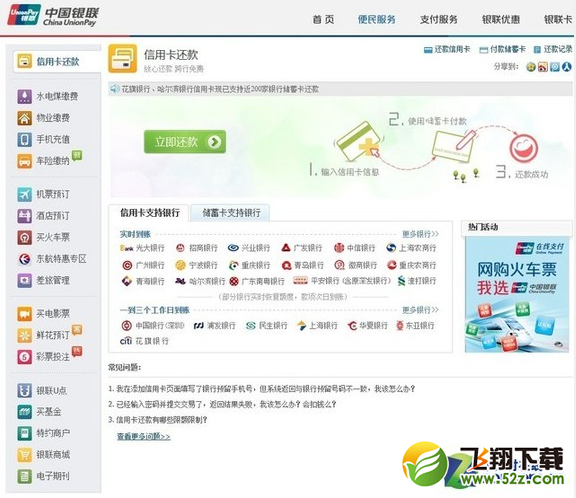Open the 酒店预订 hotel booking icon
Screen dimensions: 576x498
click(25, 216)
